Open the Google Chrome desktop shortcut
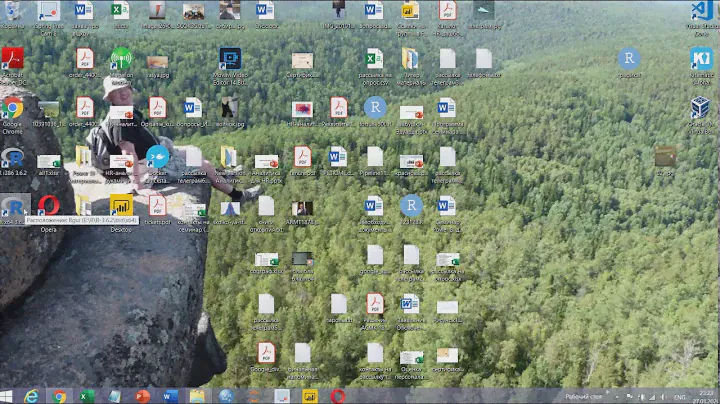Image resolution: width=720 pixels, height=404 pixels. click(12, 108)
